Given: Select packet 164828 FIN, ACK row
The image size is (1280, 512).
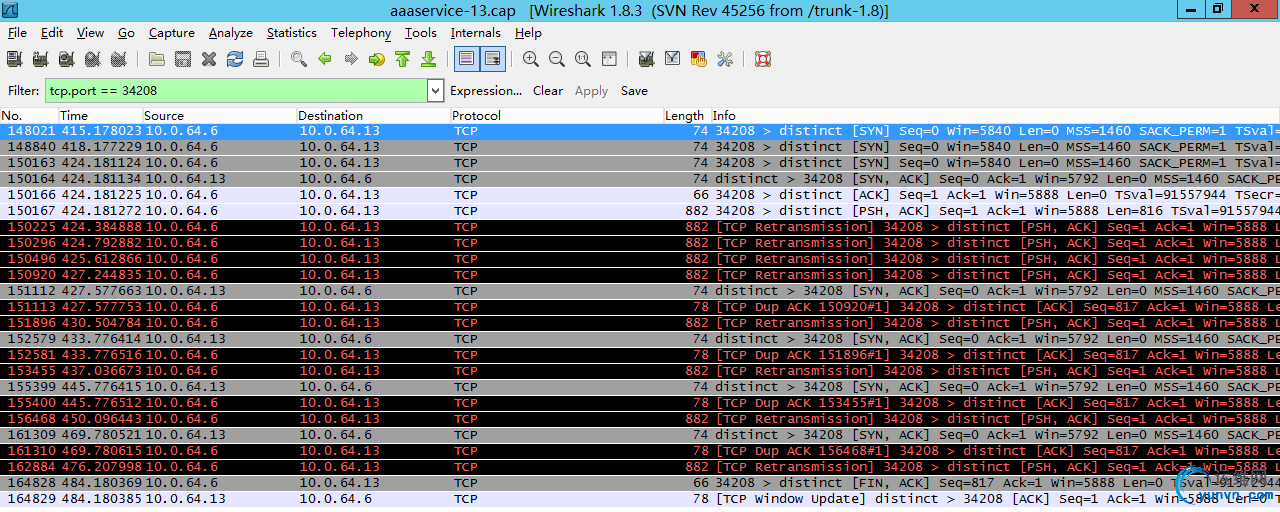Looking at the screenshot, I should coord(640,483).
